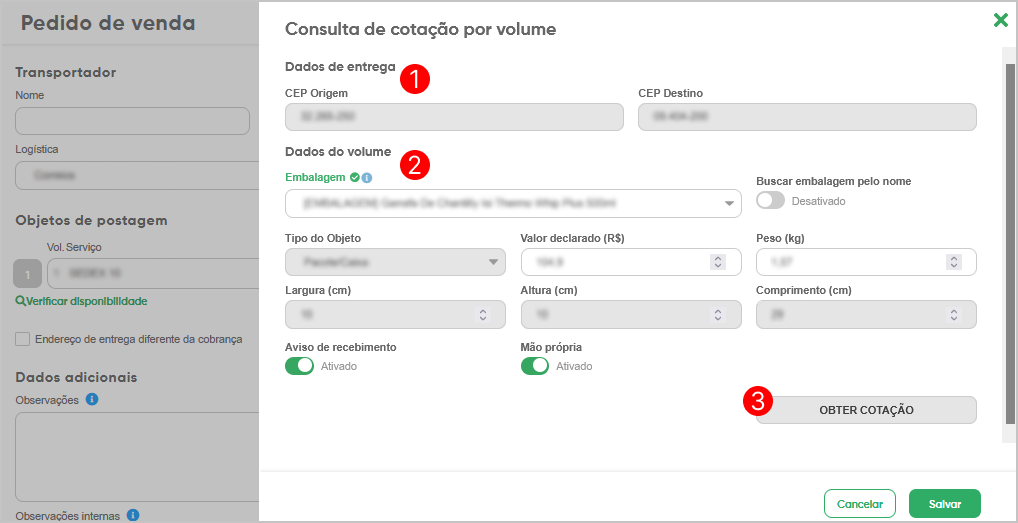Image resolution: width=1018 pixels, height=523 pixels.
Task: Open info icon beside Observações internas
Action: [x=133, y=515]
